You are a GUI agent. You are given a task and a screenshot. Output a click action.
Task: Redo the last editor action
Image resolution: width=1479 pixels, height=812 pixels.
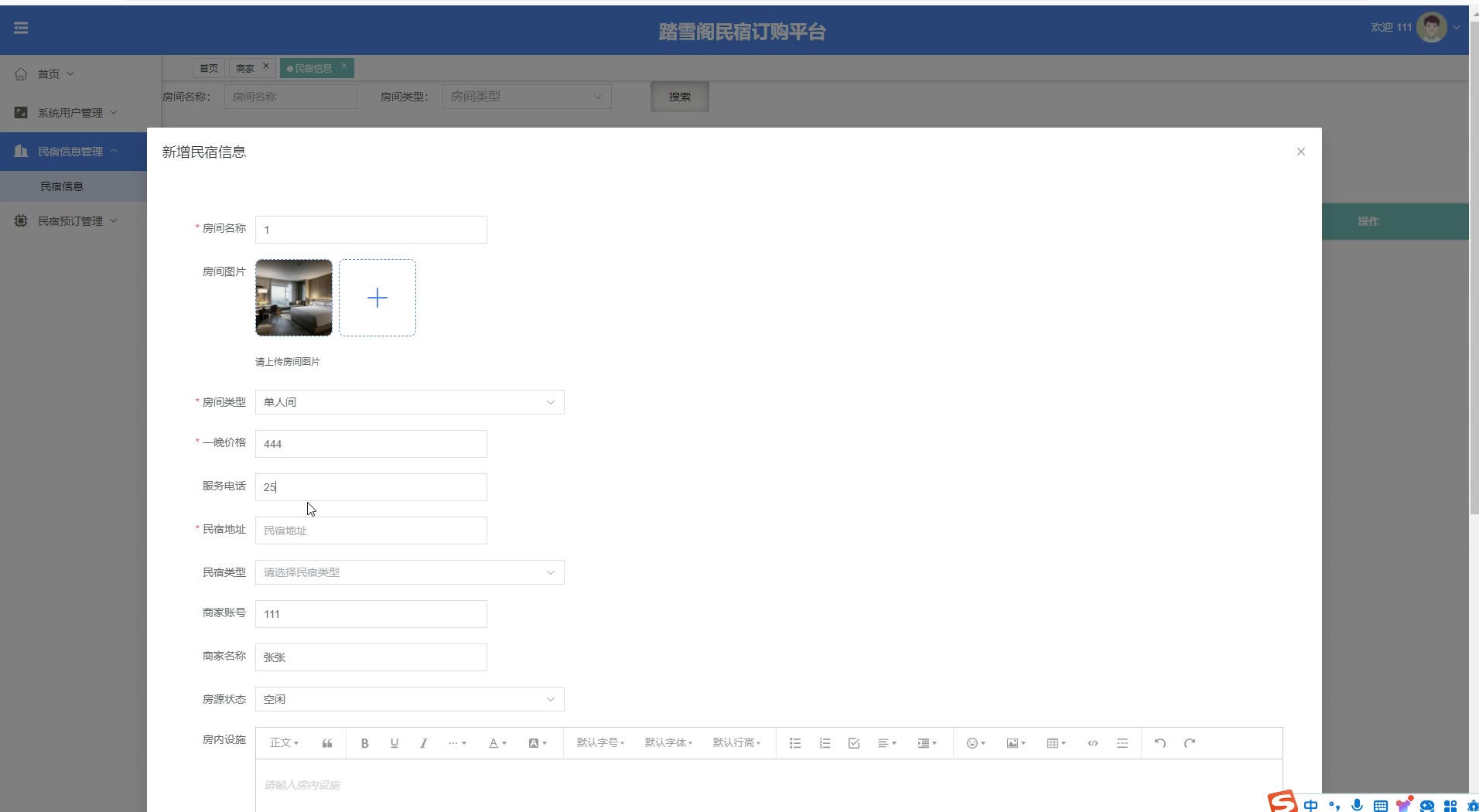coord(1190,743)
